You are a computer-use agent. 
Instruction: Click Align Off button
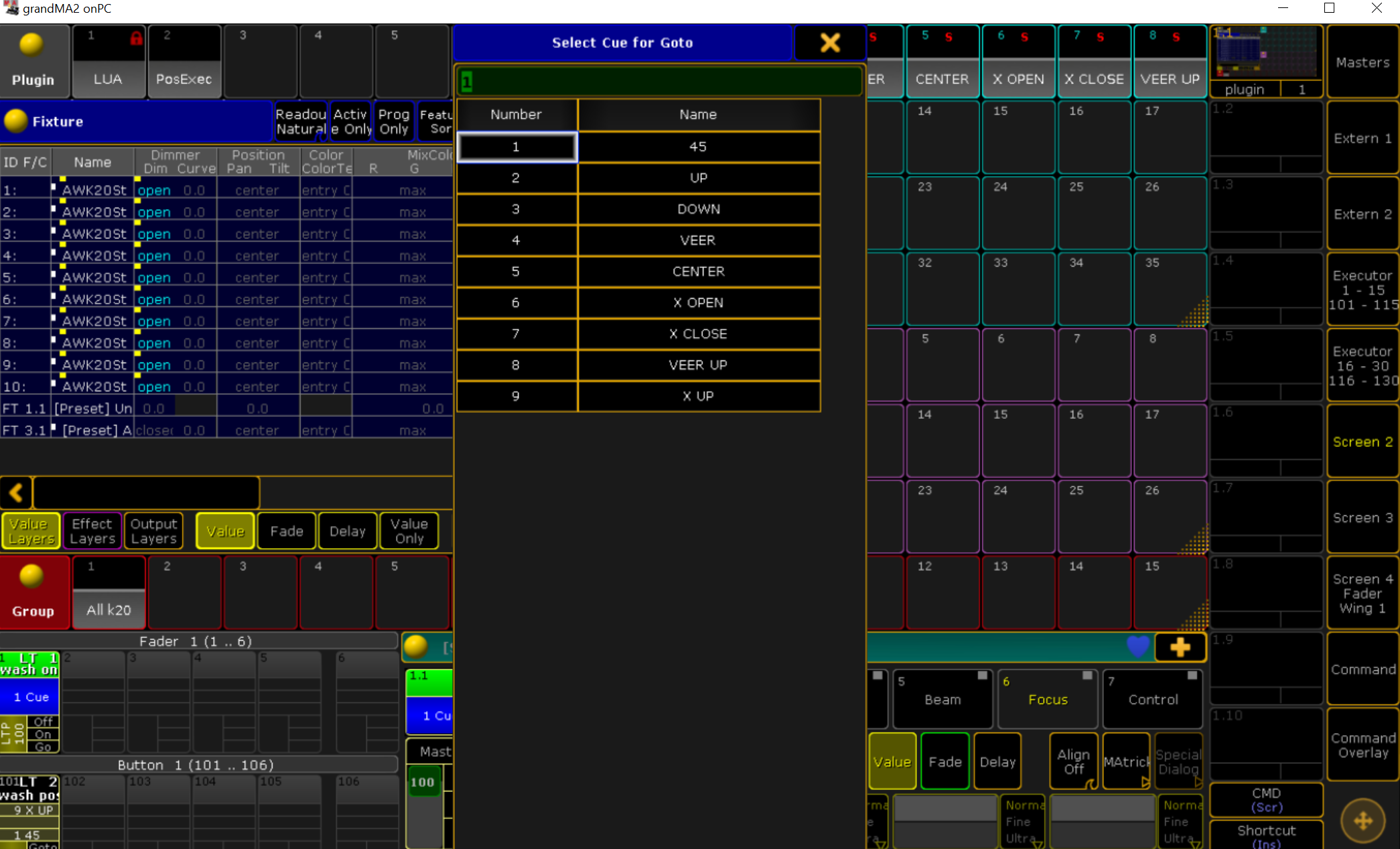1074,761
